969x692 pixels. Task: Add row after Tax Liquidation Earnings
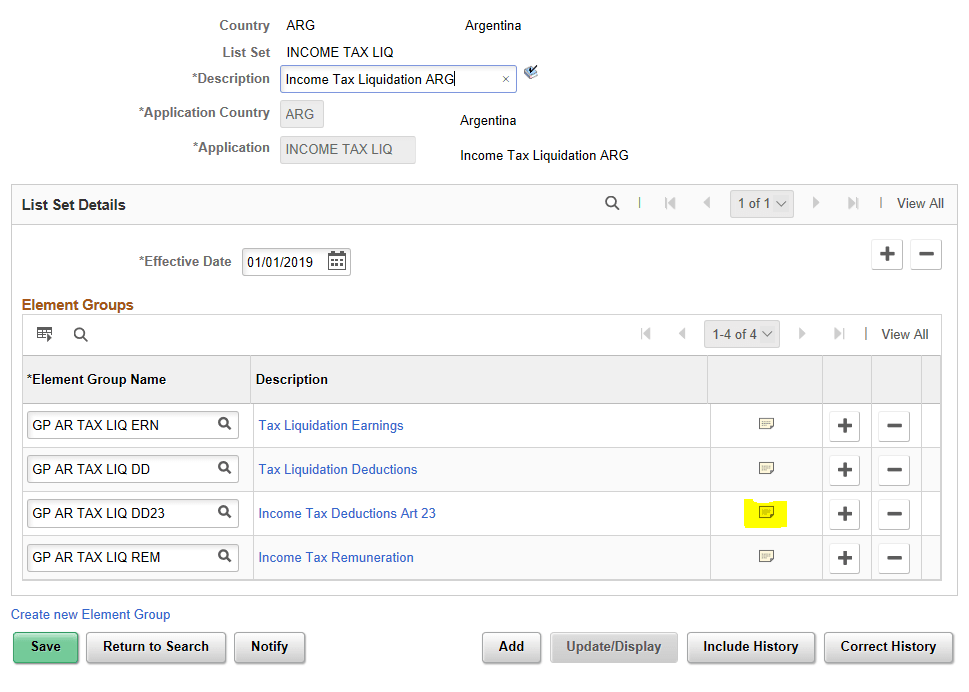pyautogui.click(x=844, y=426)
